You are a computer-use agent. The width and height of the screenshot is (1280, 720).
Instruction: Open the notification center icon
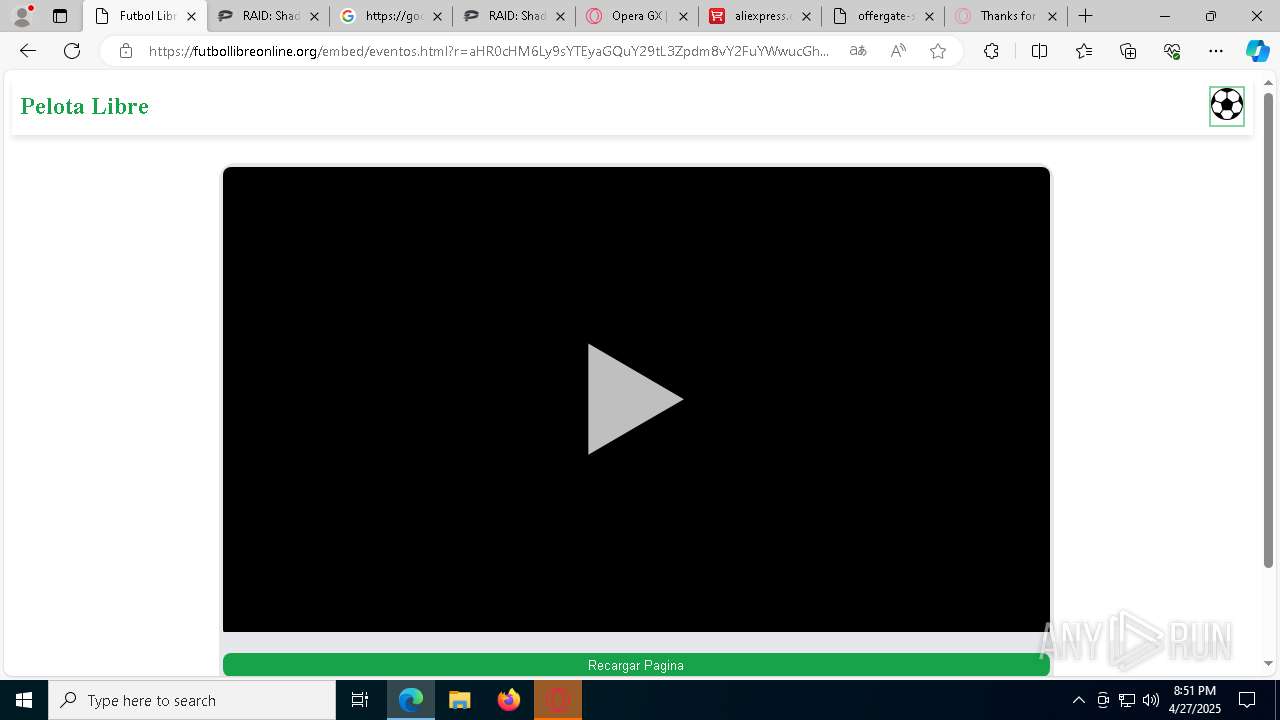[1247, 700]
